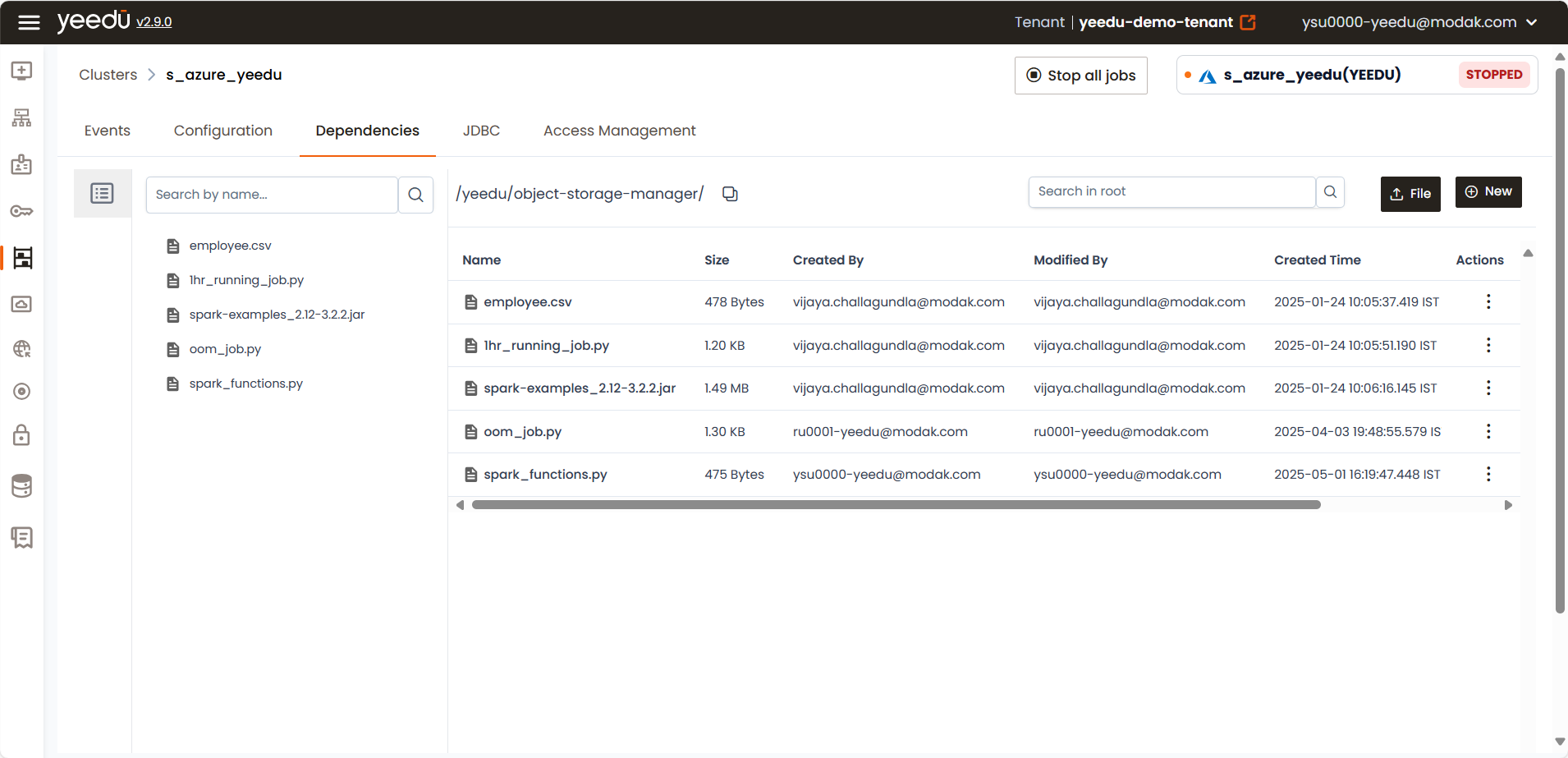Click the Name column header
This screenshot has width=1568, height=758.
(482, 260)
